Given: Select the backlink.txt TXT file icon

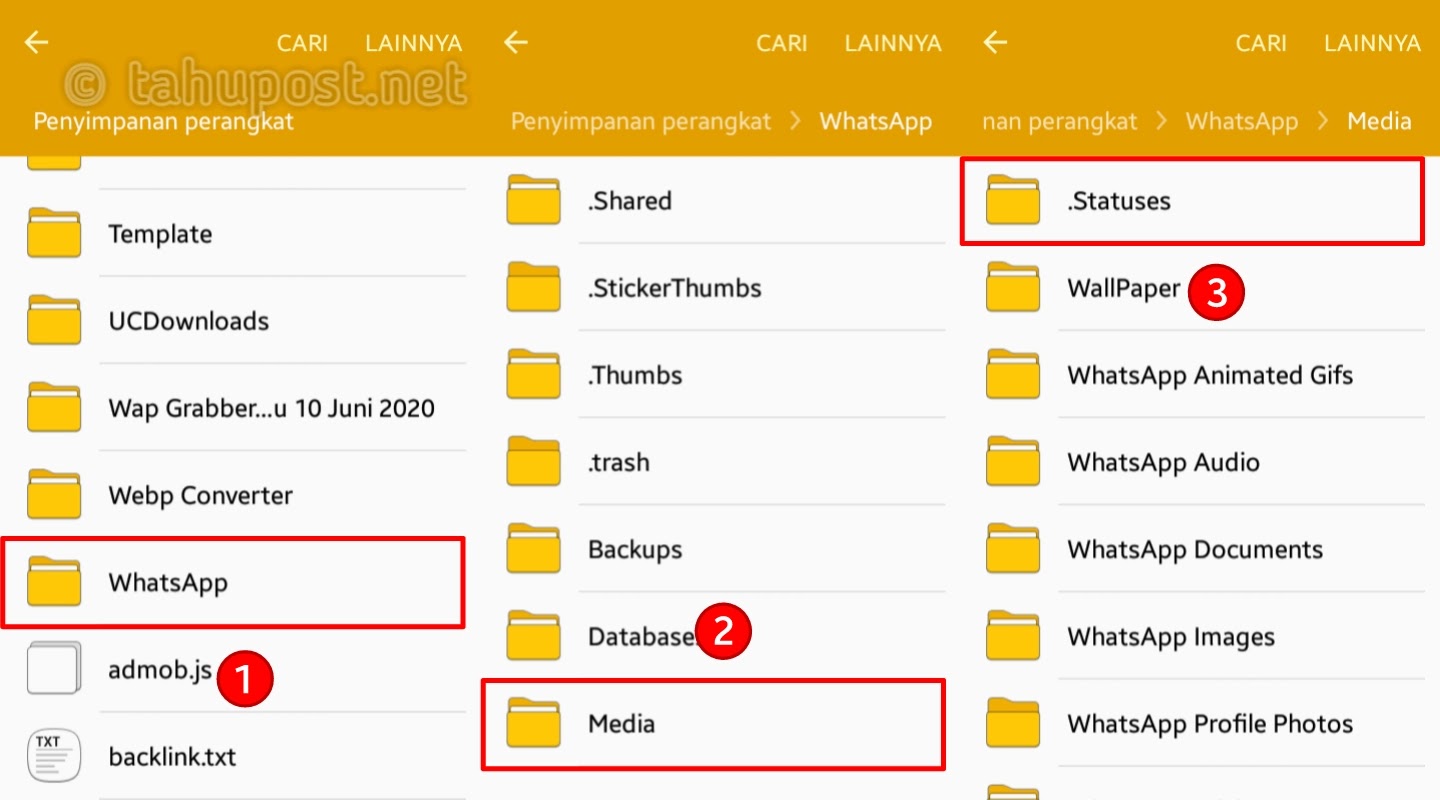Looking at the screenshot, I should [x=54, y=756].
